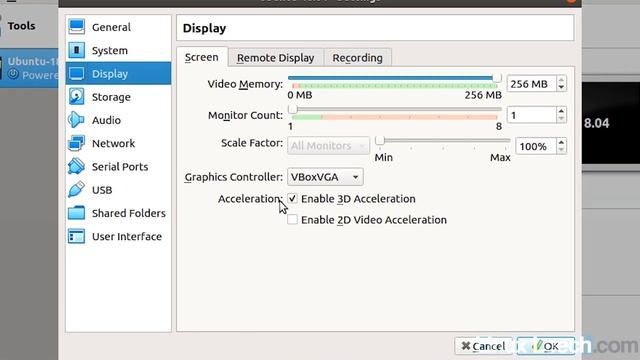The height and width of the screenshot is (360, 640).
Task: Go to Network settings page
Action: [118, 143]
